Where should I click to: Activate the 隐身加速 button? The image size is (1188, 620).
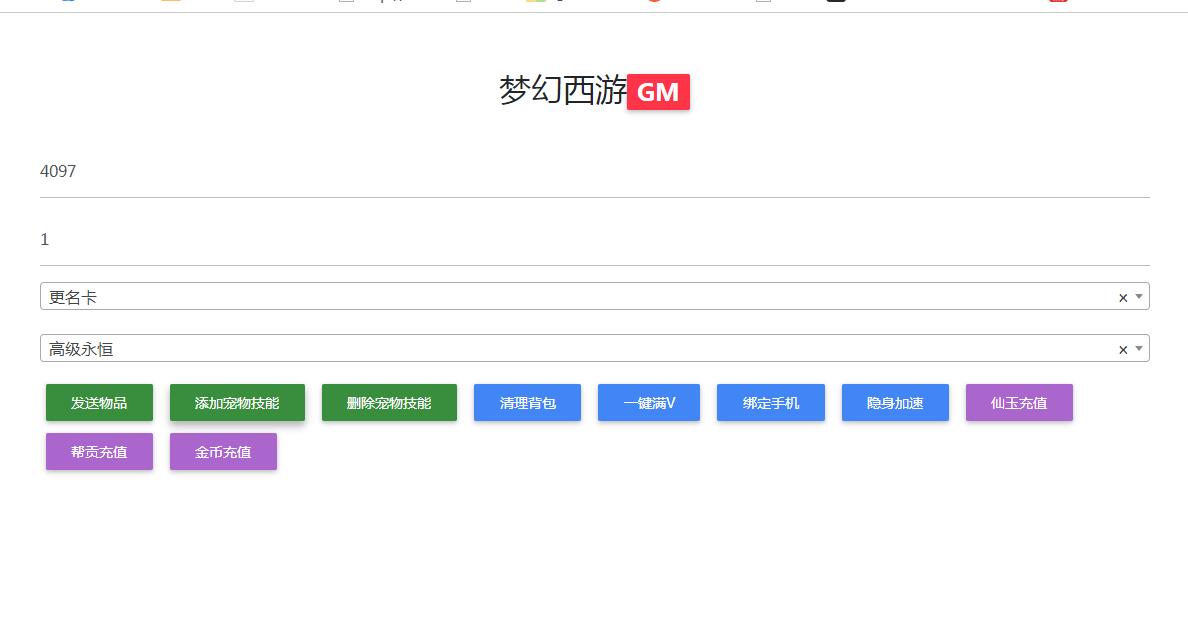pos(895,403)
